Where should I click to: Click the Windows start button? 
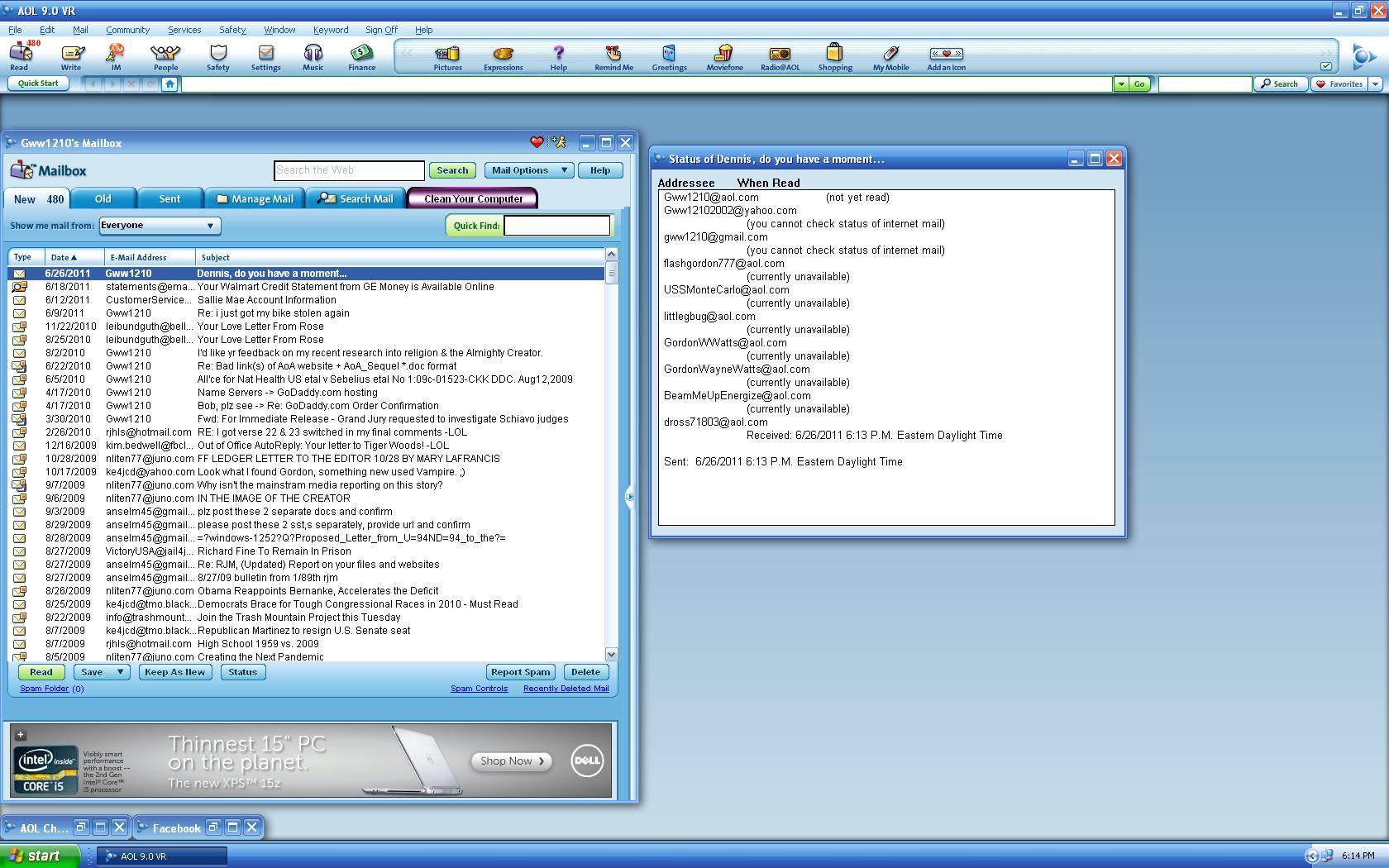pos(40,856)
